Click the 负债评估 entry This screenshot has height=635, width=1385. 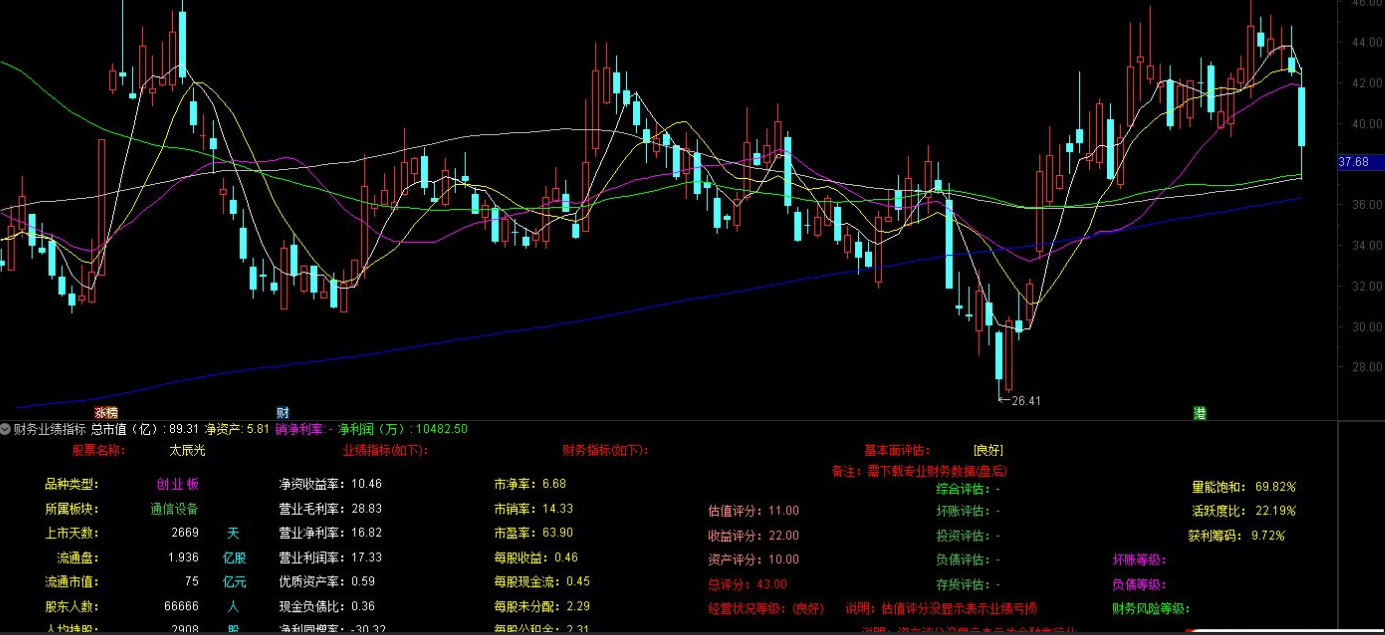(968, 560)
